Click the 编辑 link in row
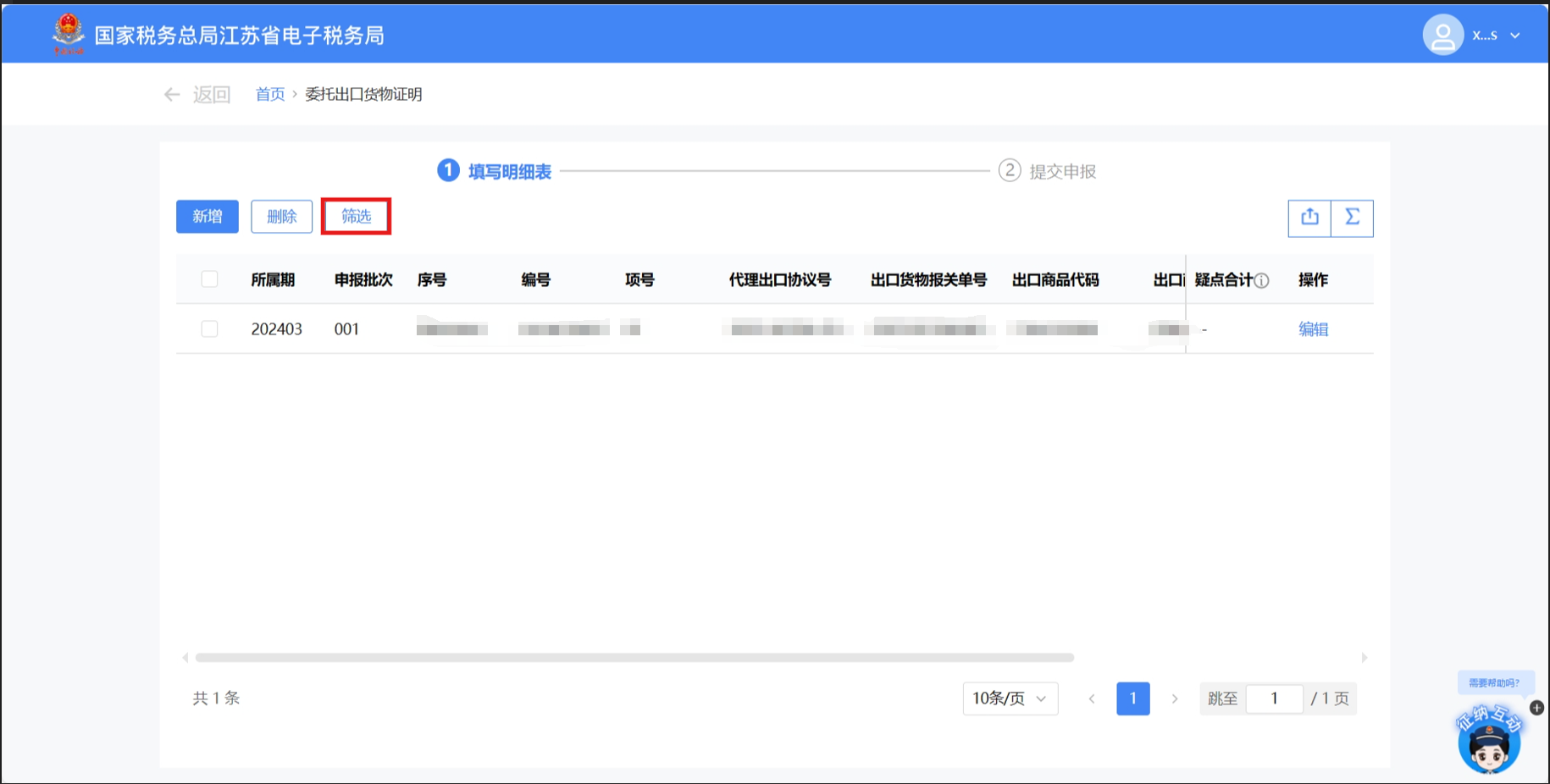Viewport: 1550px width, 784px height. (1313, 329)
